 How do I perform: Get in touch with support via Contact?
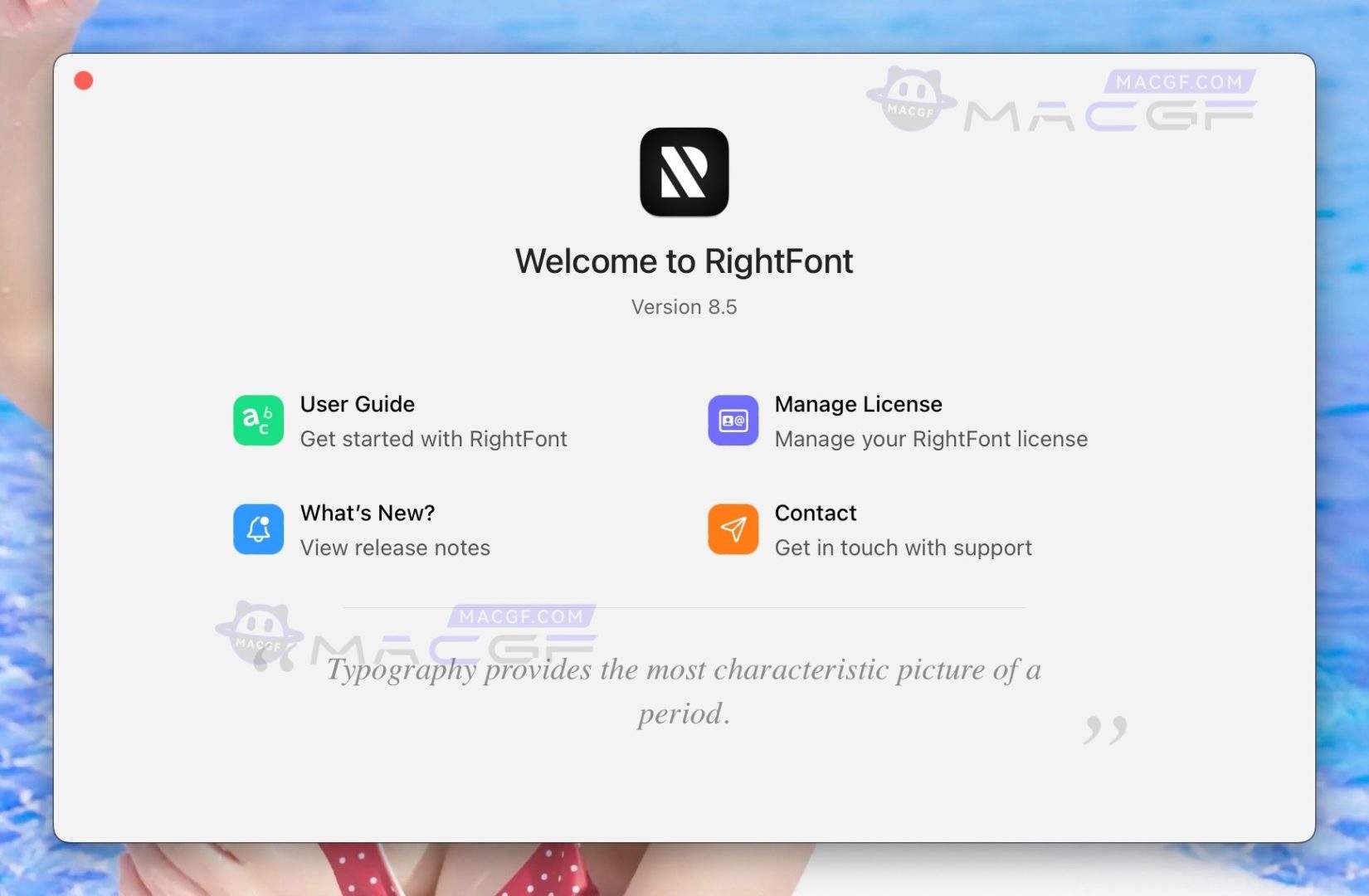click(903, 548)
